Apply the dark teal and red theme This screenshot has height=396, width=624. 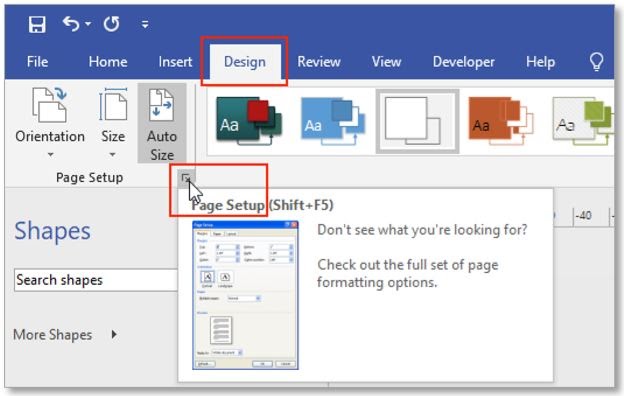(x=249, y=121)
